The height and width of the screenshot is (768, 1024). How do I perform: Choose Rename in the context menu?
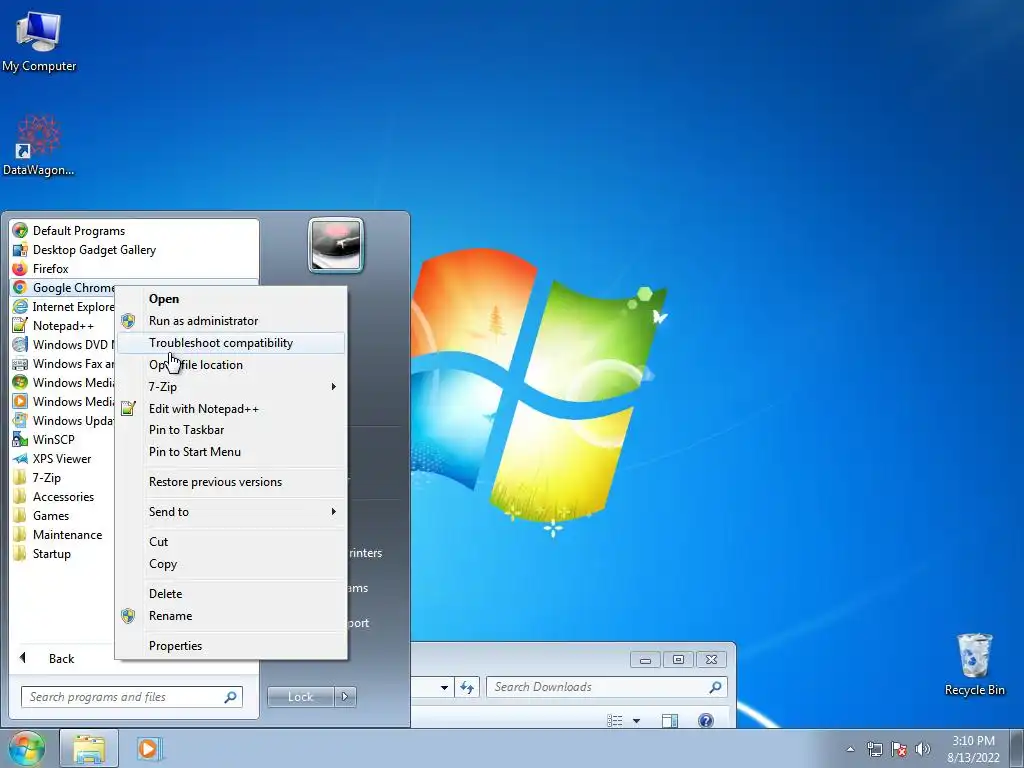point(231,616)
